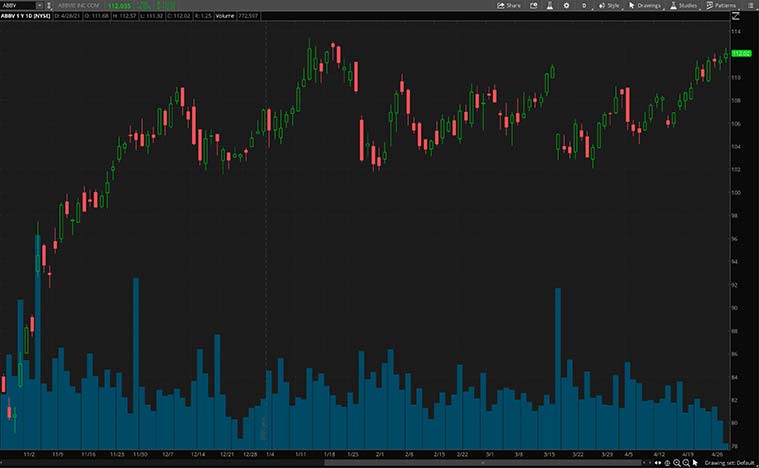Screen dimensions: 759x468
Task: Click the pointer cursor icon at bottom
Action: click(x=695, y=463)
